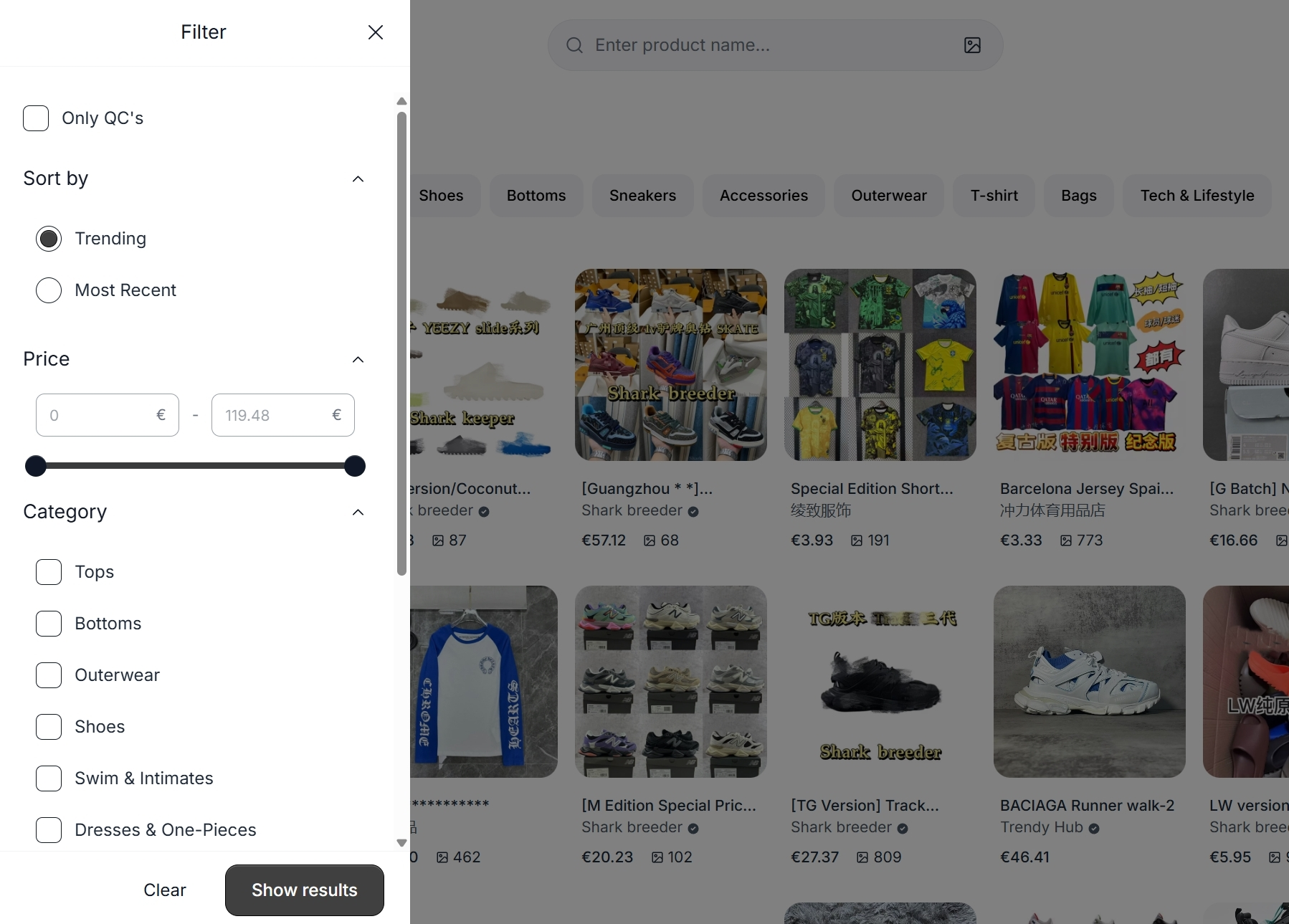This screenshot has height=924, width=1289.
Task: Click QC photo count icon beside 102
Action: tap(657, 857)
